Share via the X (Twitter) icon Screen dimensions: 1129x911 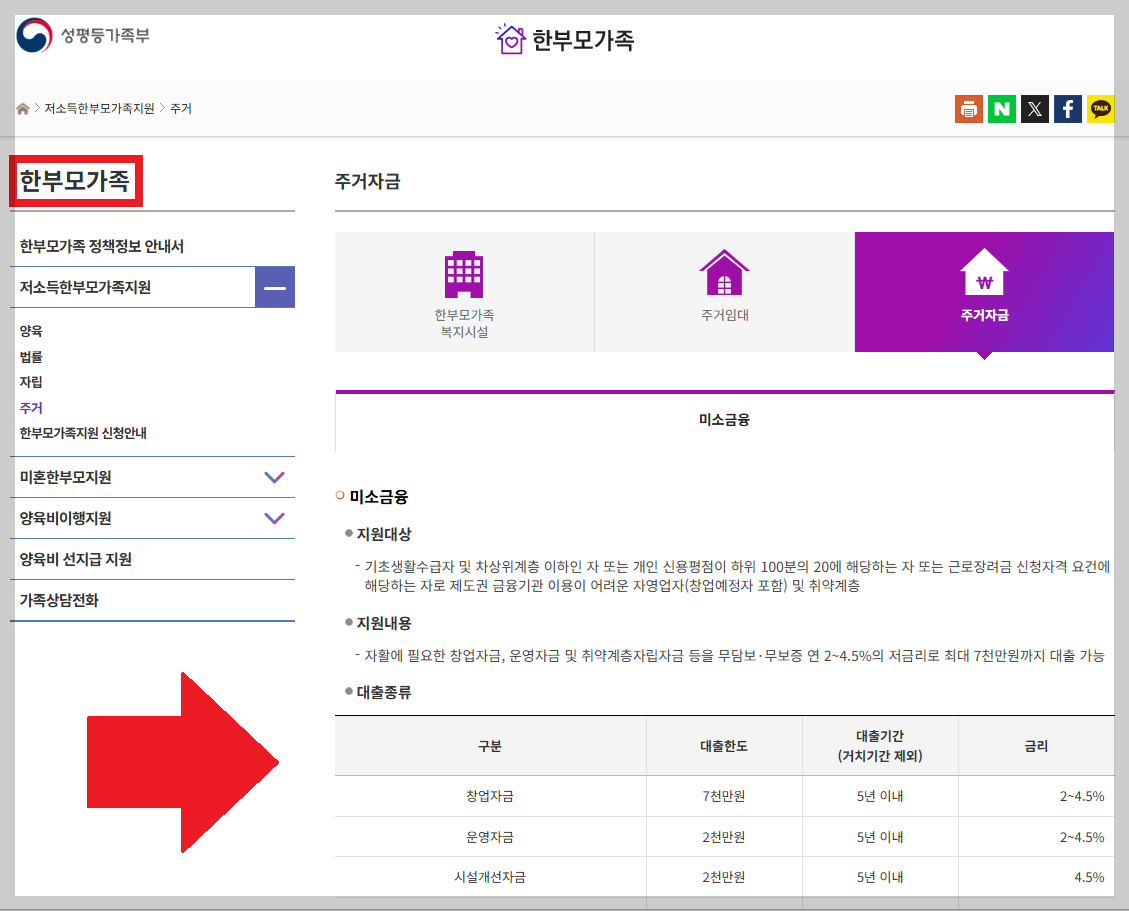coord(1034,108)
